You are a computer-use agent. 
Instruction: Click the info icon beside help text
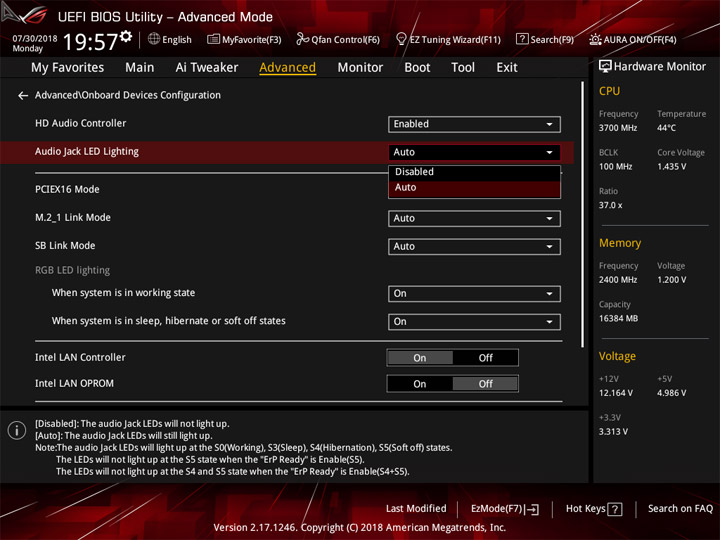[17, 431]
